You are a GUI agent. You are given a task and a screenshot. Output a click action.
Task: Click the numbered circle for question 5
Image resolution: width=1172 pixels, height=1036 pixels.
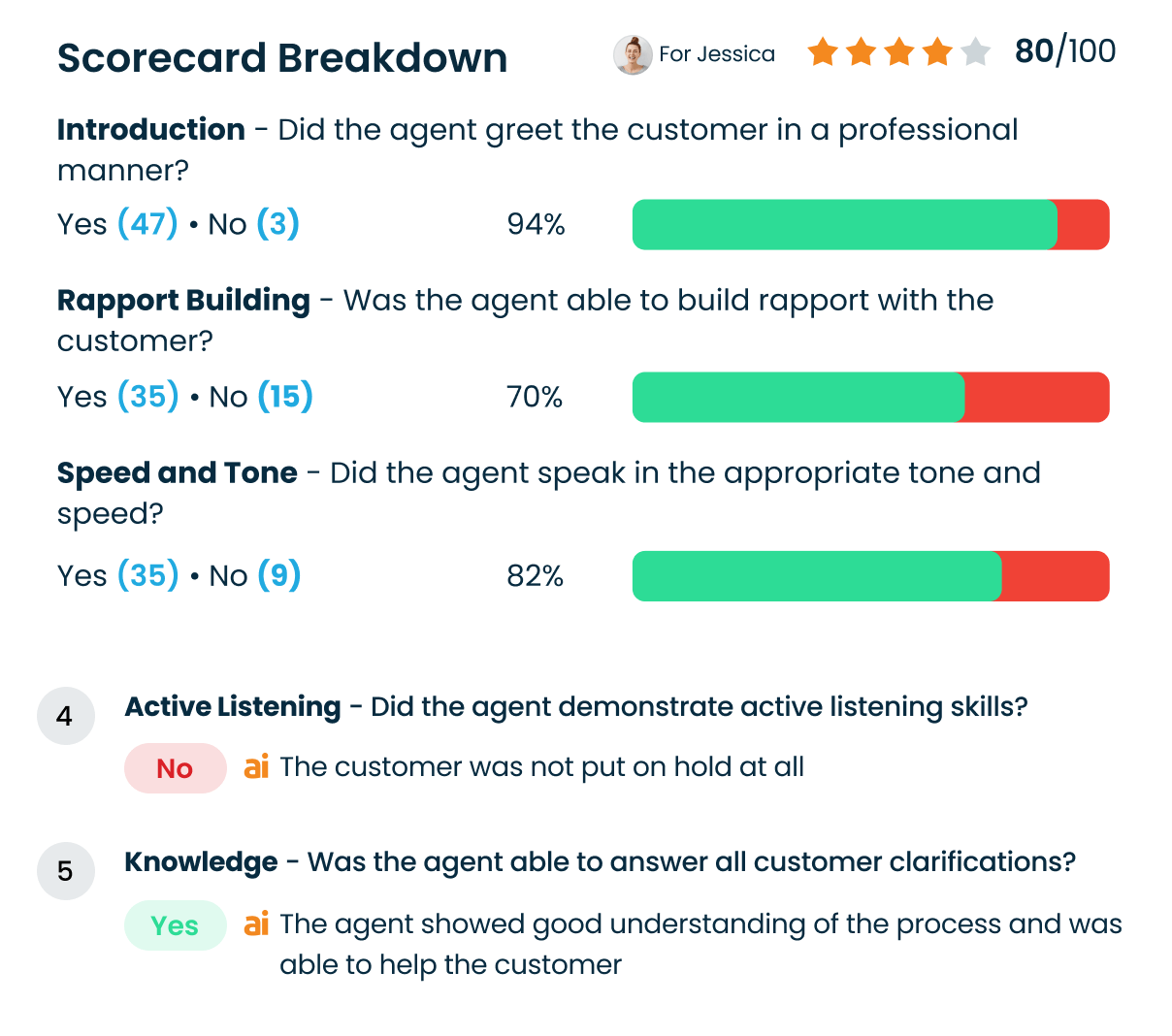(65, 871)
